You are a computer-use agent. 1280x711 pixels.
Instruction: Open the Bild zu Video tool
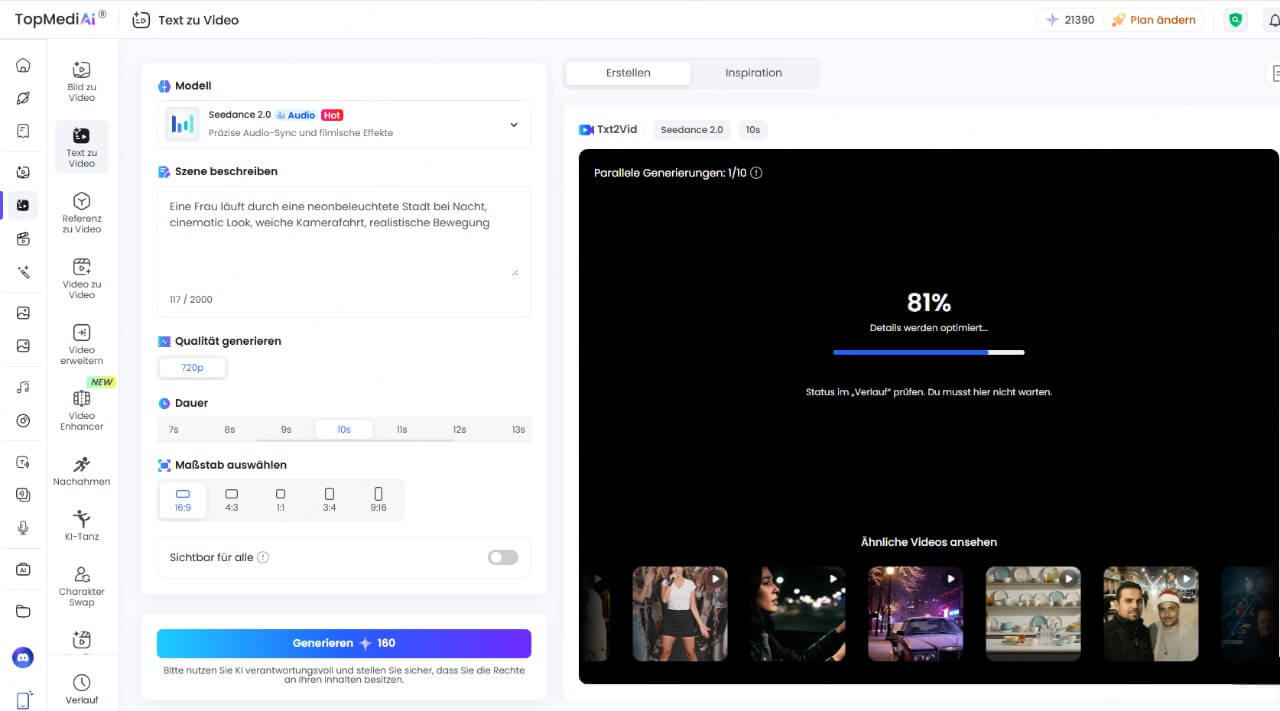click(x=82, y=81)
